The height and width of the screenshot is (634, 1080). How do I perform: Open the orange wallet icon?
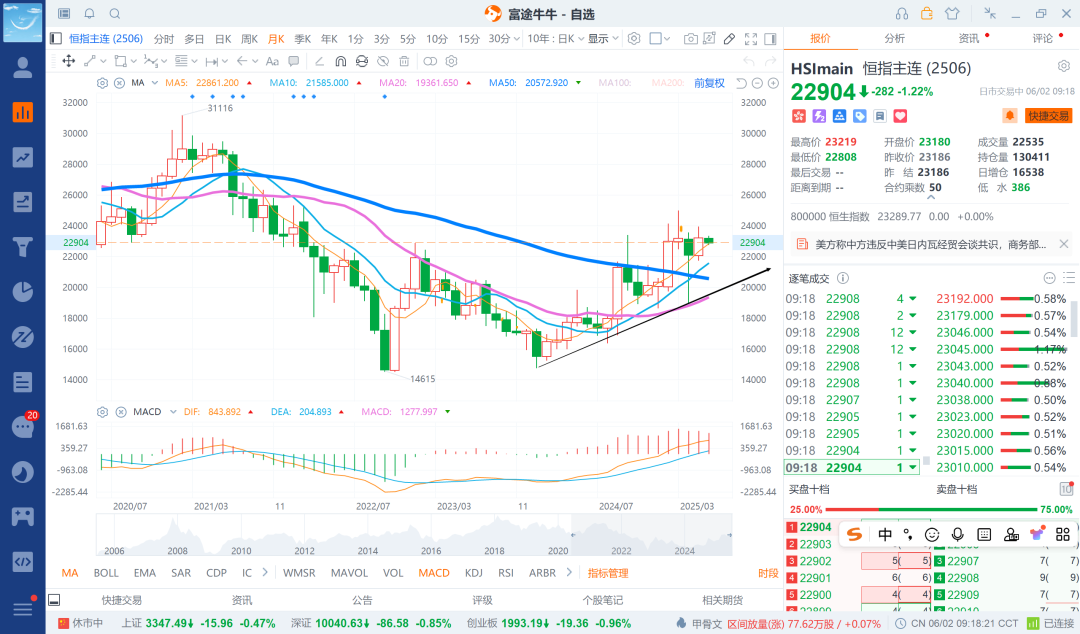[x=927, y=13]
